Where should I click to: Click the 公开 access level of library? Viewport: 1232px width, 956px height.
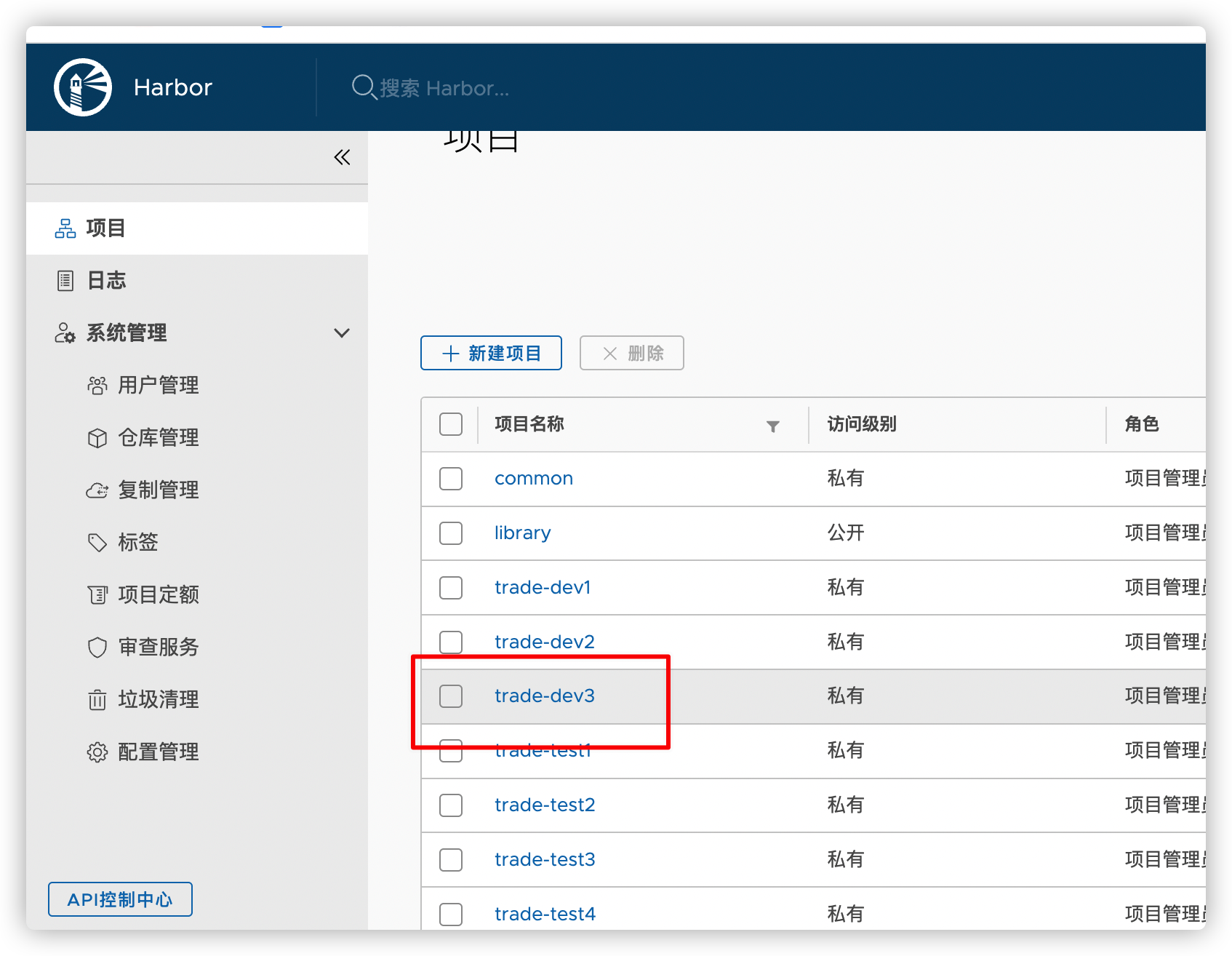click(846, 533)
